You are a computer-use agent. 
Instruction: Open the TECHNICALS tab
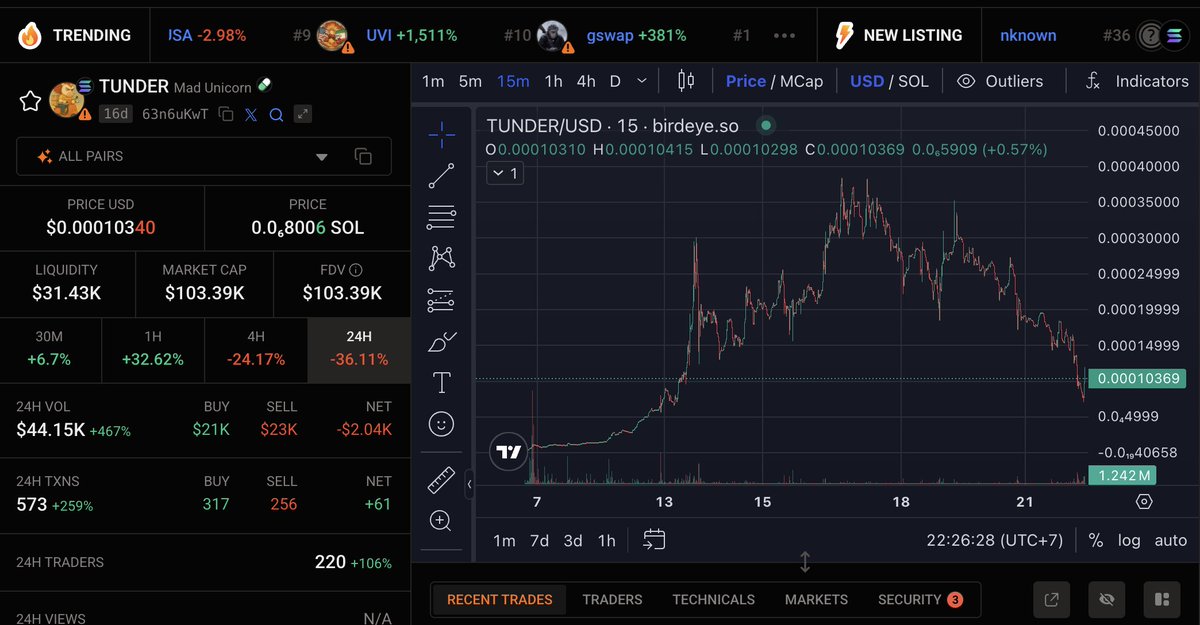pos(713,599)
